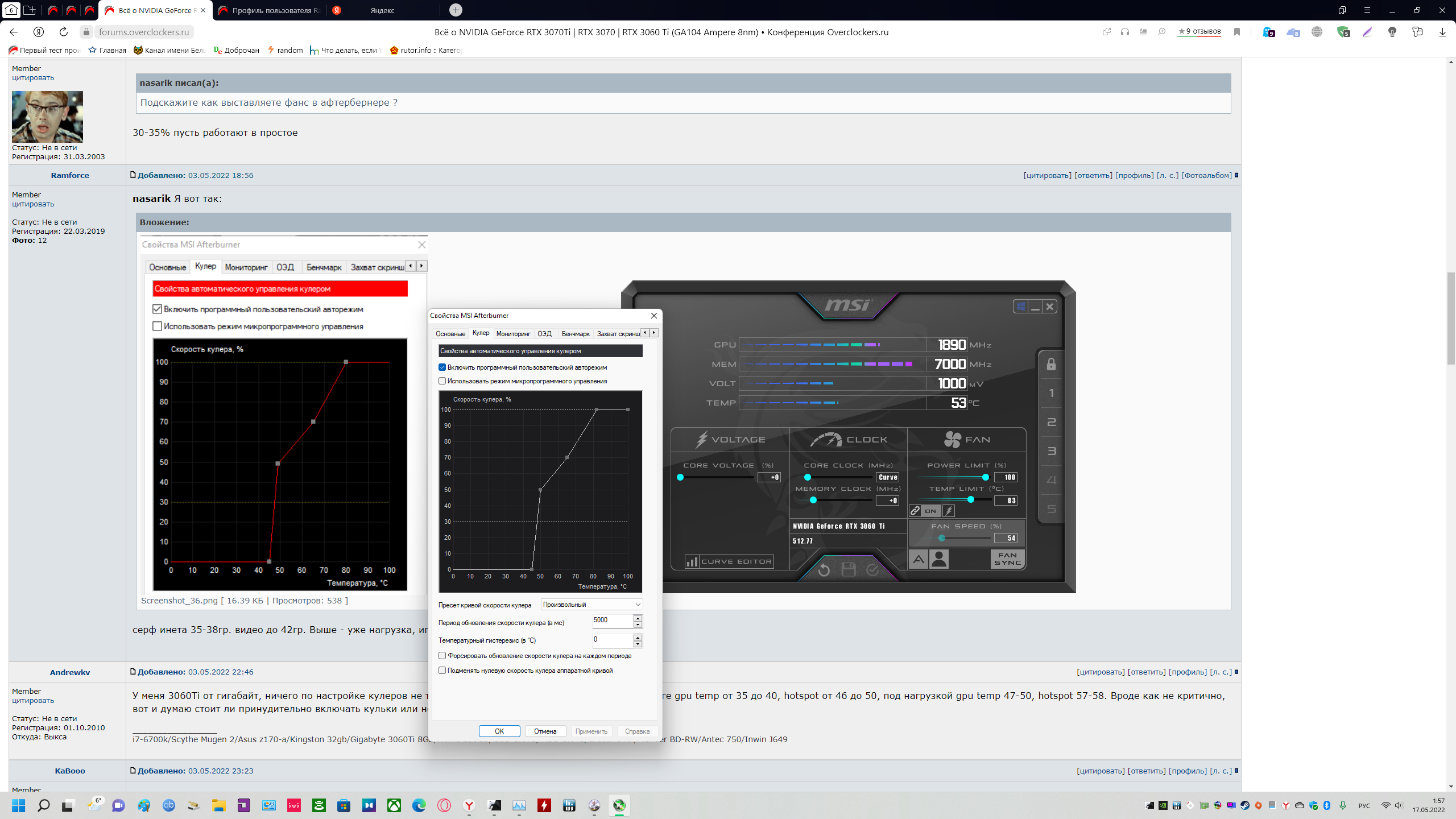1456x819 pixels.
Task: Click the profile lock icon
Action: (1051, 364)
